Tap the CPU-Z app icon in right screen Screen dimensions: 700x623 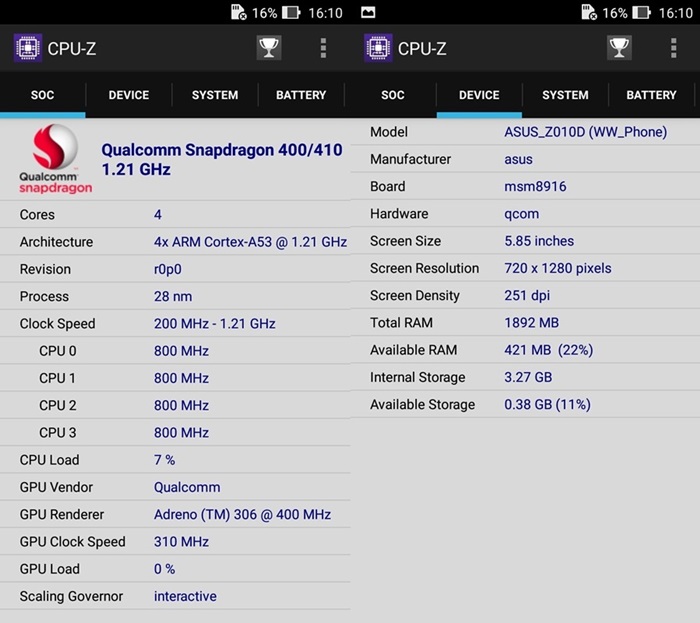378,48
